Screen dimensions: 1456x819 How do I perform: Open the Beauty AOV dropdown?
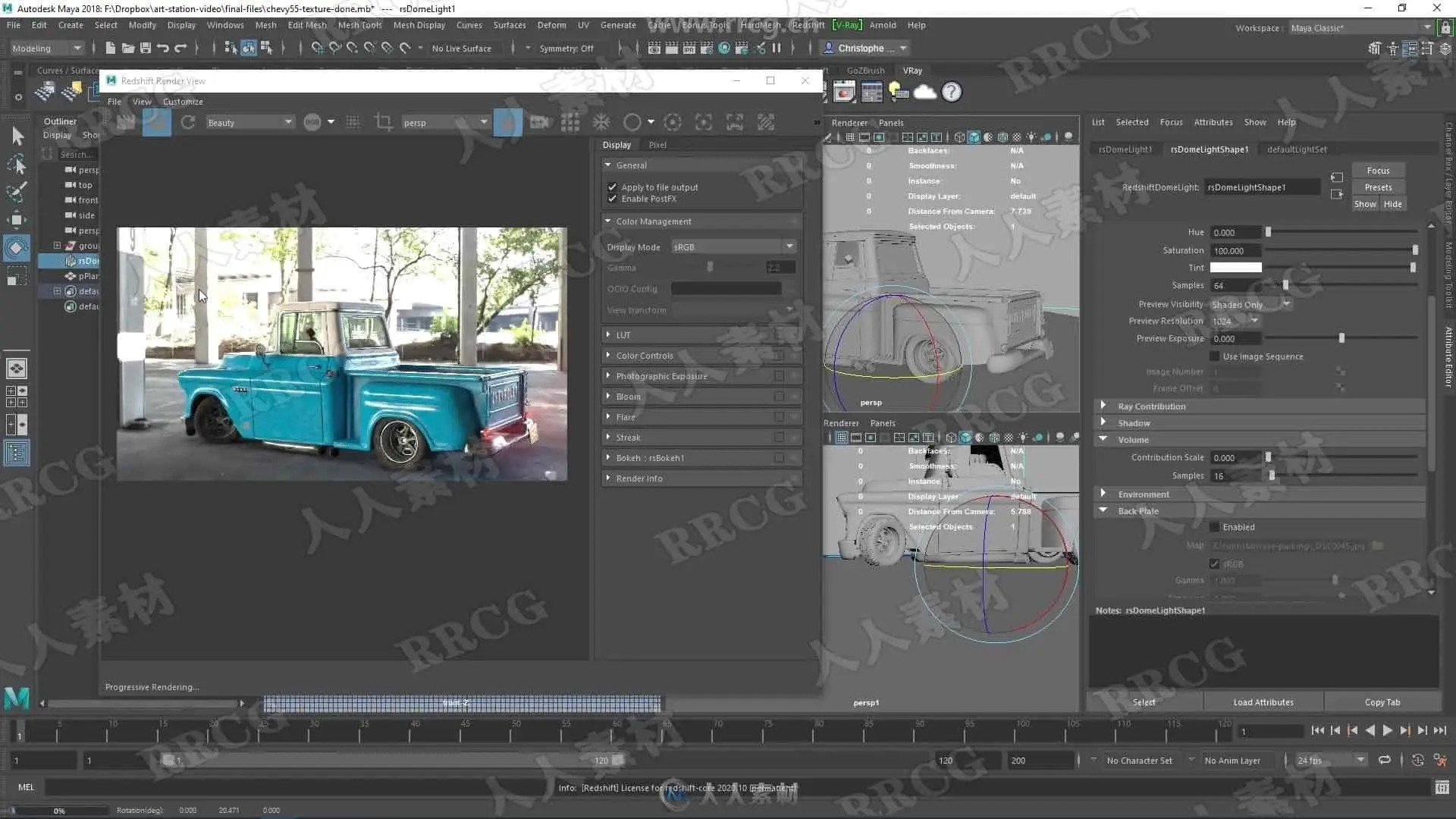tap(249, 122)
